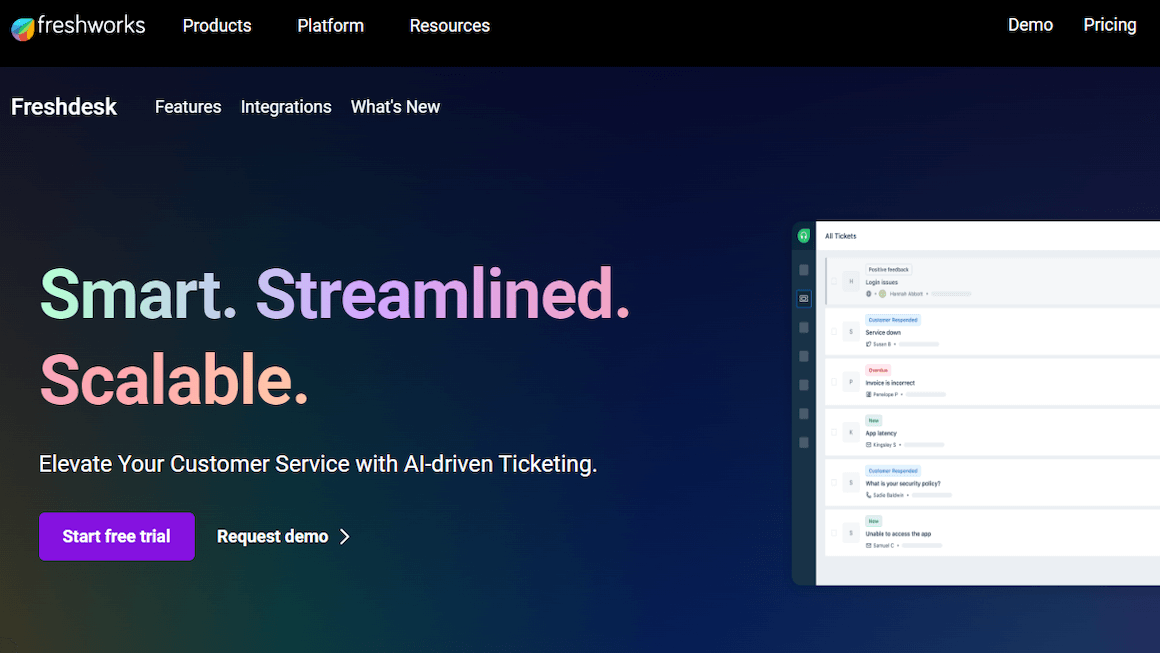Click the Start free trial button
This screenshot has width=1160, height=653.
point(117,536)
